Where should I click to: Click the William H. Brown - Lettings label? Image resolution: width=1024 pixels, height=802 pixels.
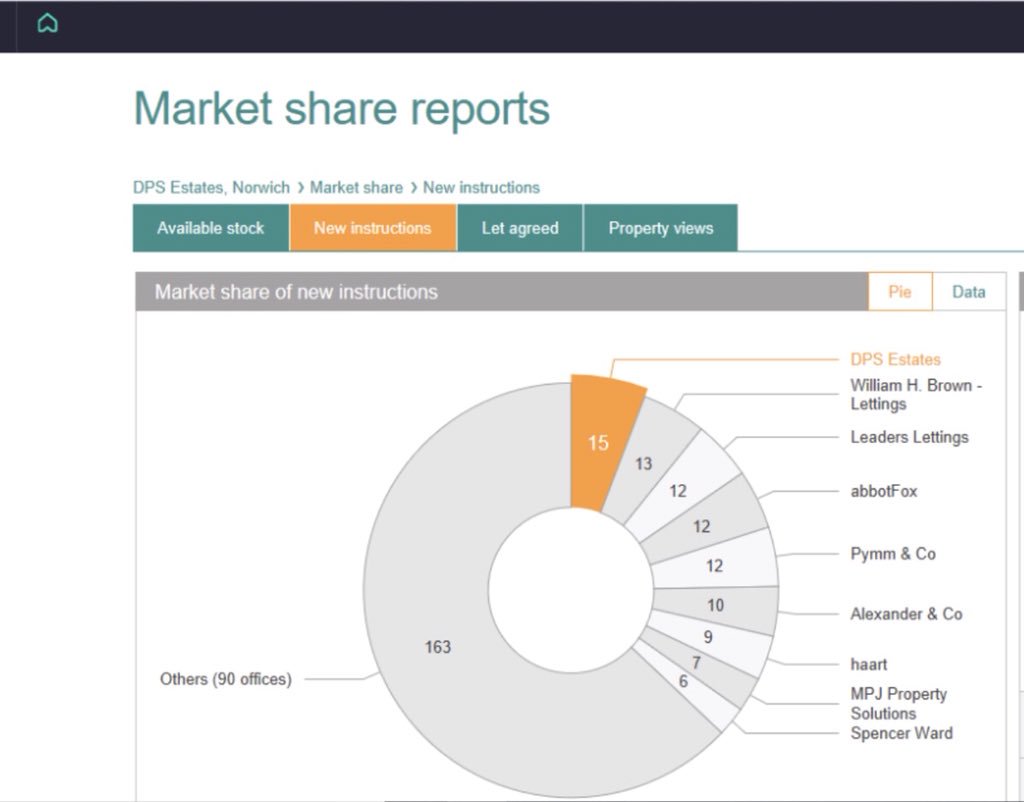tap(916, 394)
